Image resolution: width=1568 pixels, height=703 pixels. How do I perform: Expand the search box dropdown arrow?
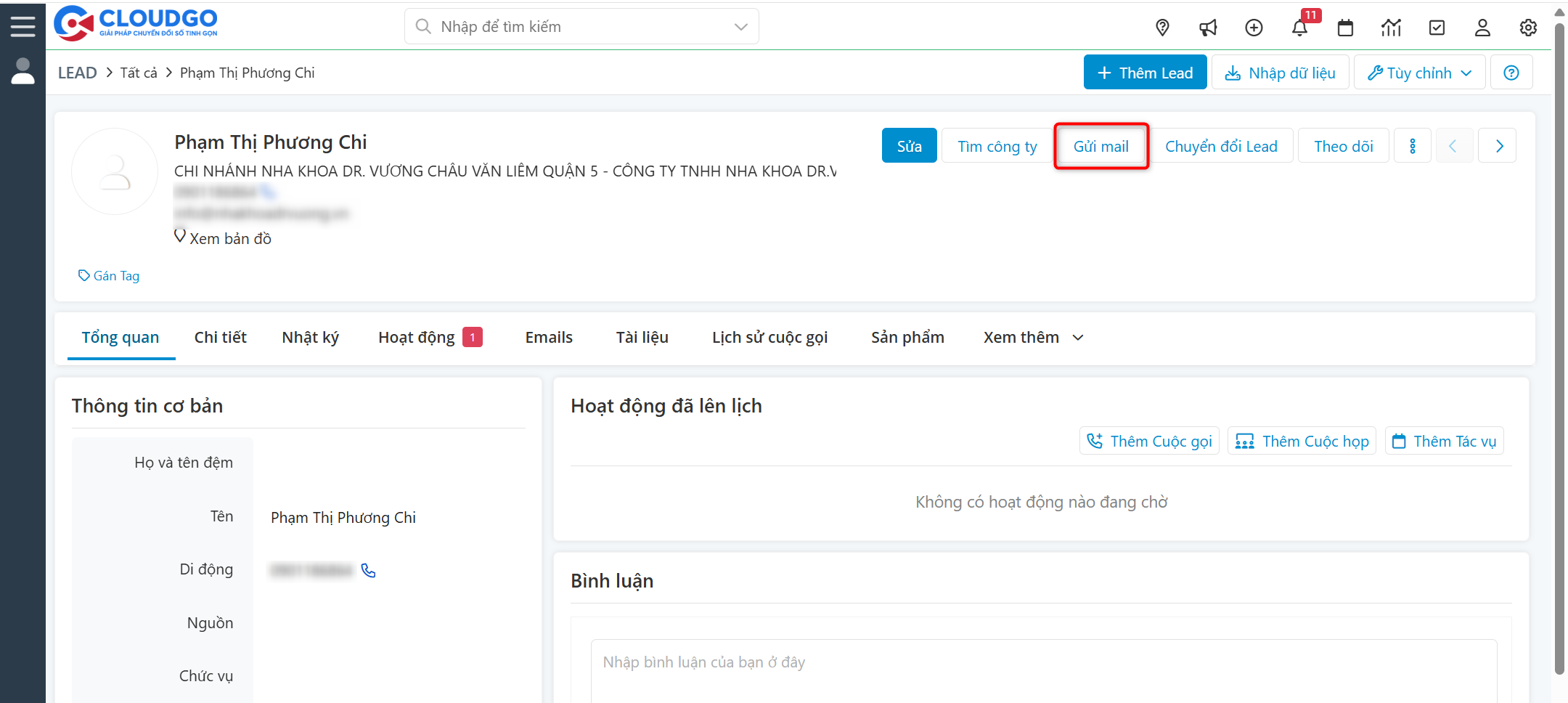pyautogui.click(x=740, y=27)
